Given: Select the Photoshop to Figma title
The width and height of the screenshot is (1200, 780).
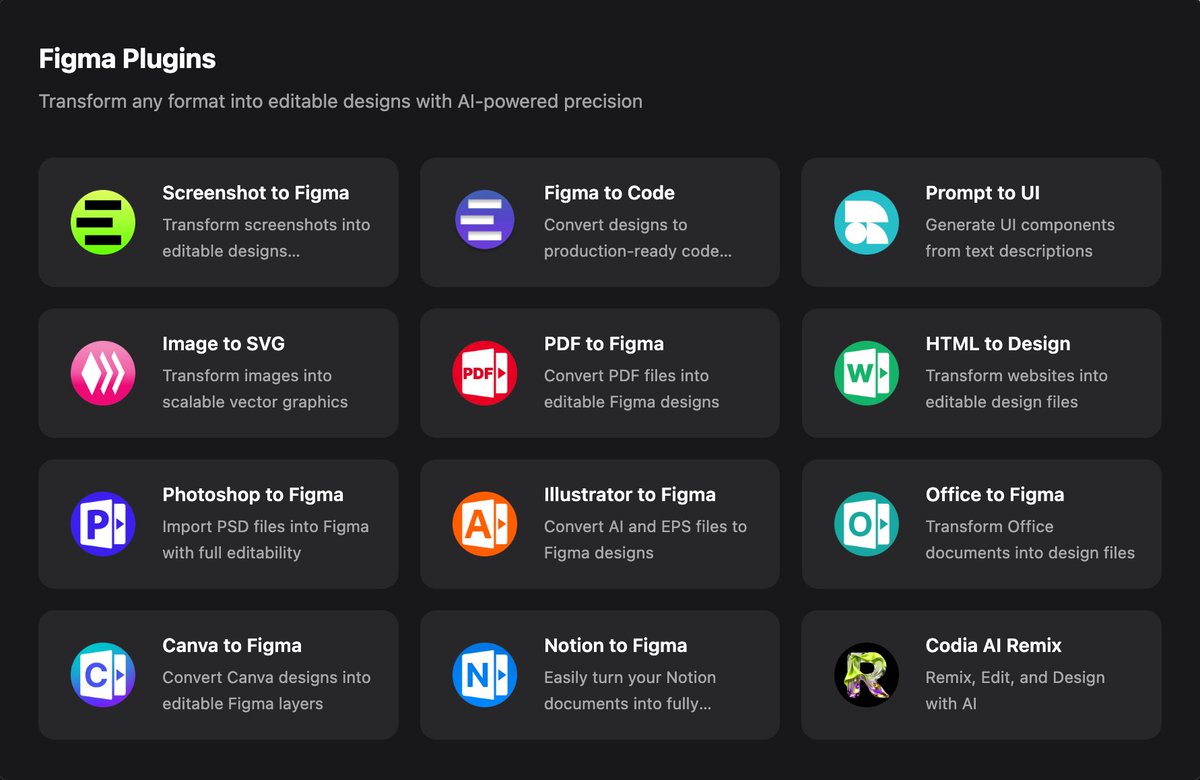Looking at the screenshot, I should (x=253, y=495).
